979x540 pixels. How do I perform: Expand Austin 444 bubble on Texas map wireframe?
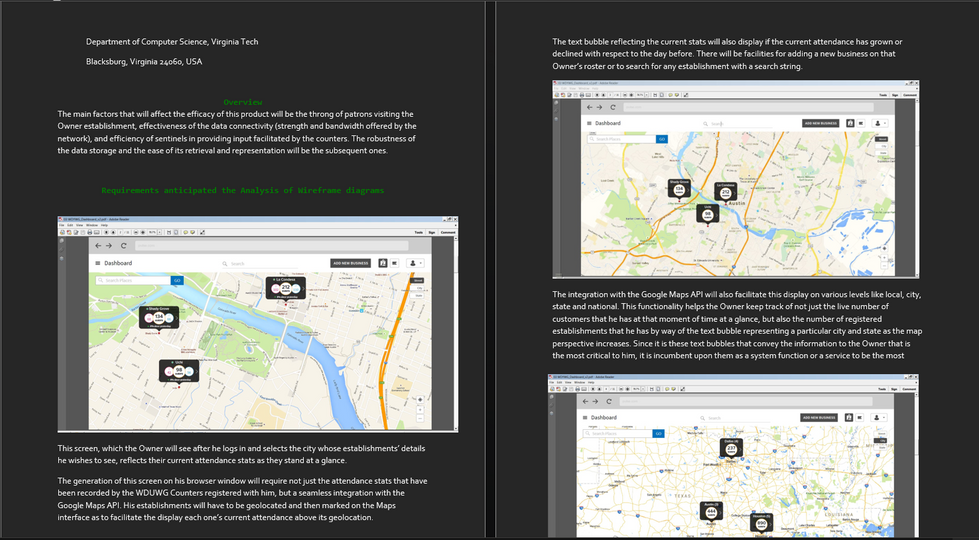pos(721,513)
